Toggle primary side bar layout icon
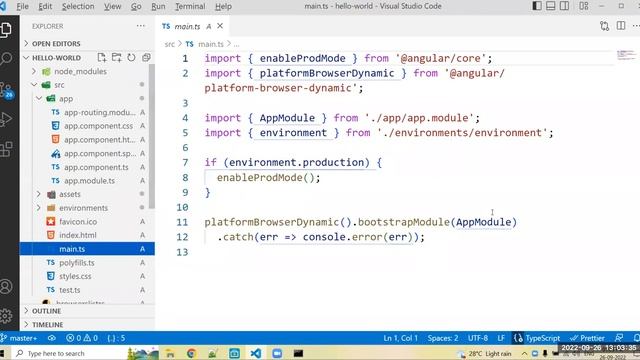 point(537,6)
